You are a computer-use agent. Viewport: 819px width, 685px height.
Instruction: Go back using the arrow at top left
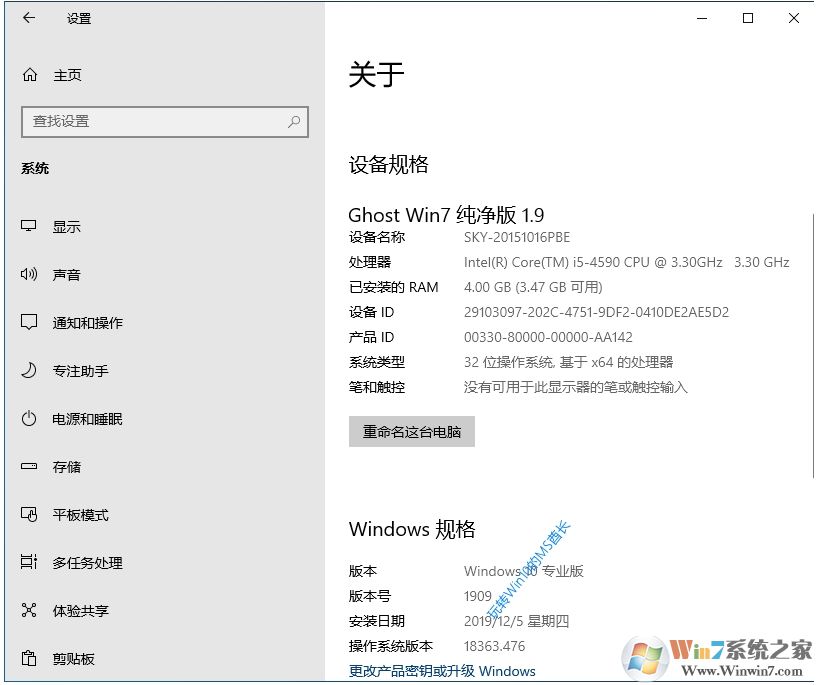[27, 17]
